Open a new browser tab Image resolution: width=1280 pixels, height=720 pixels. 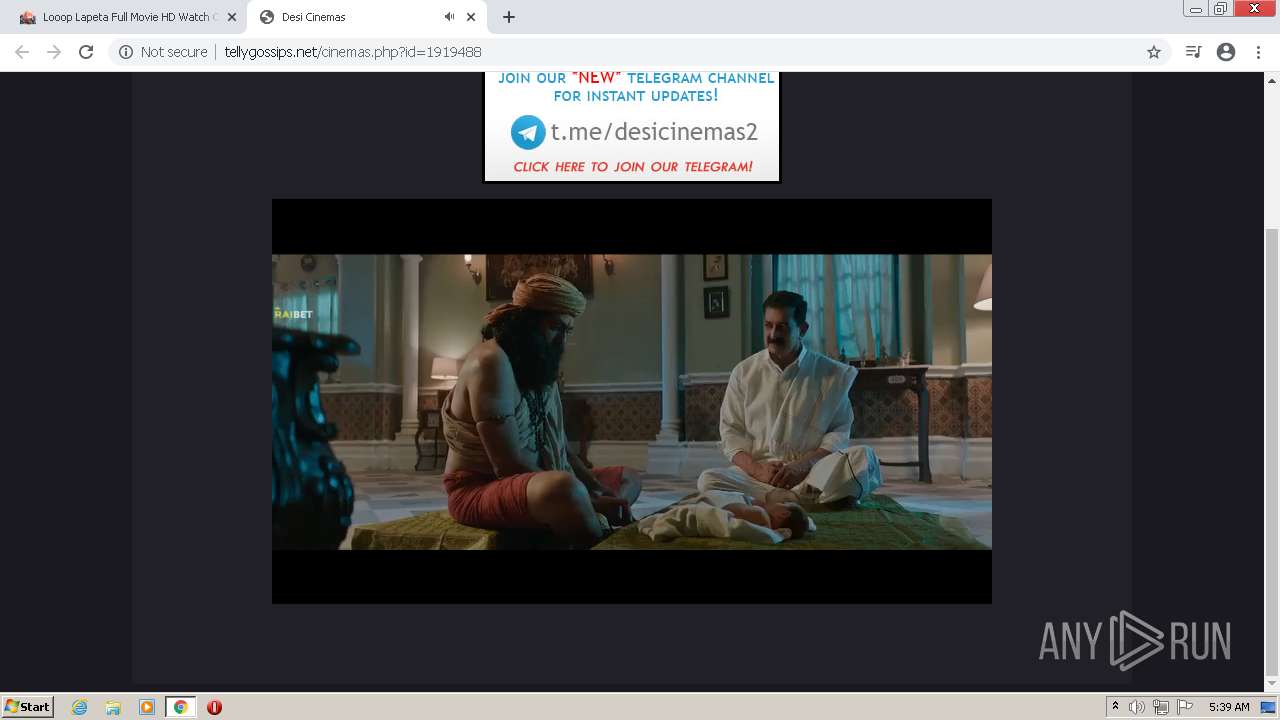509,17
